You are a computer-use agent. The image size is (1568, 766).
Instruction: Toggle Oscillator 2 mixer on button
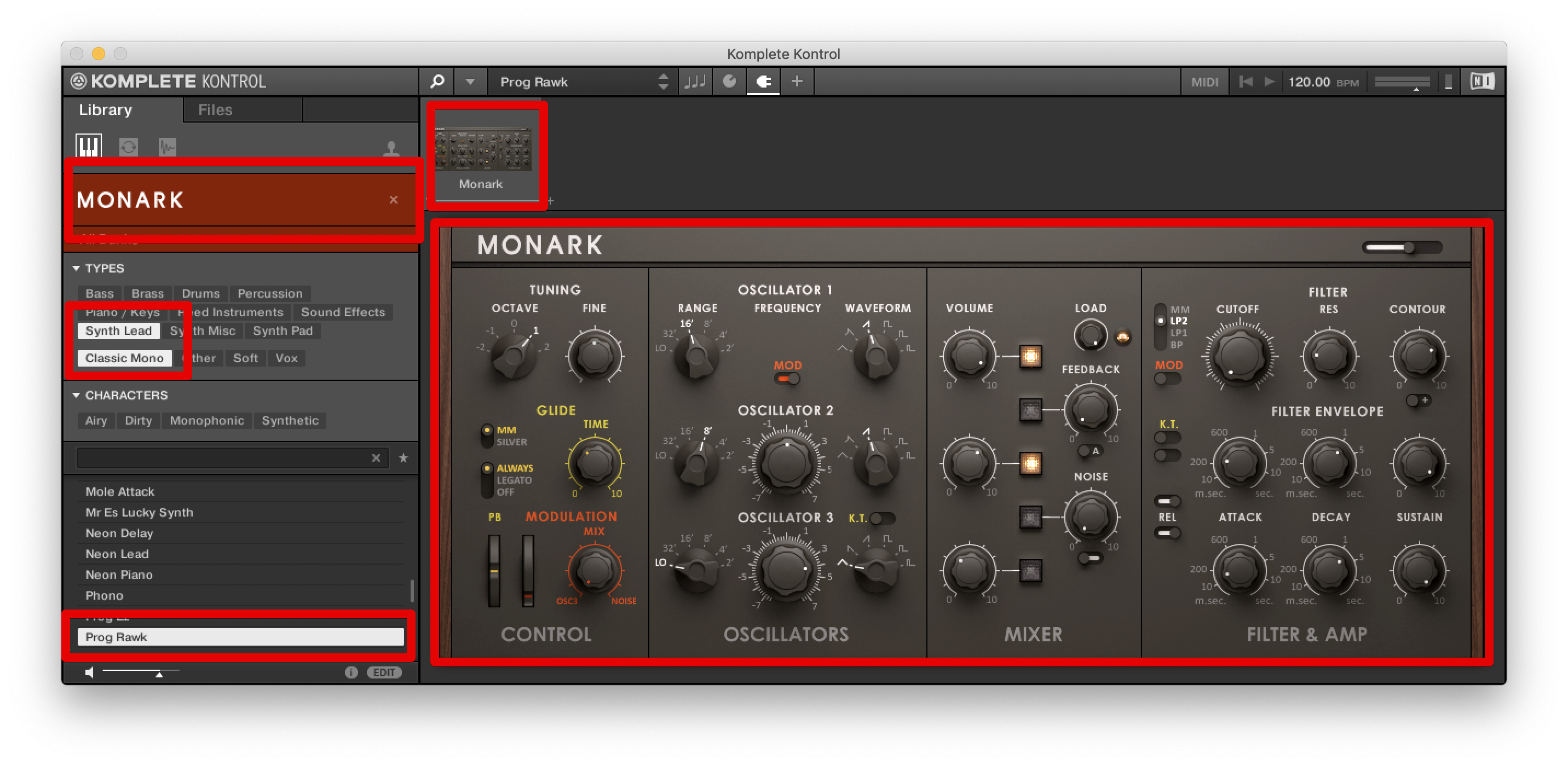click(x=1030, y=463)
